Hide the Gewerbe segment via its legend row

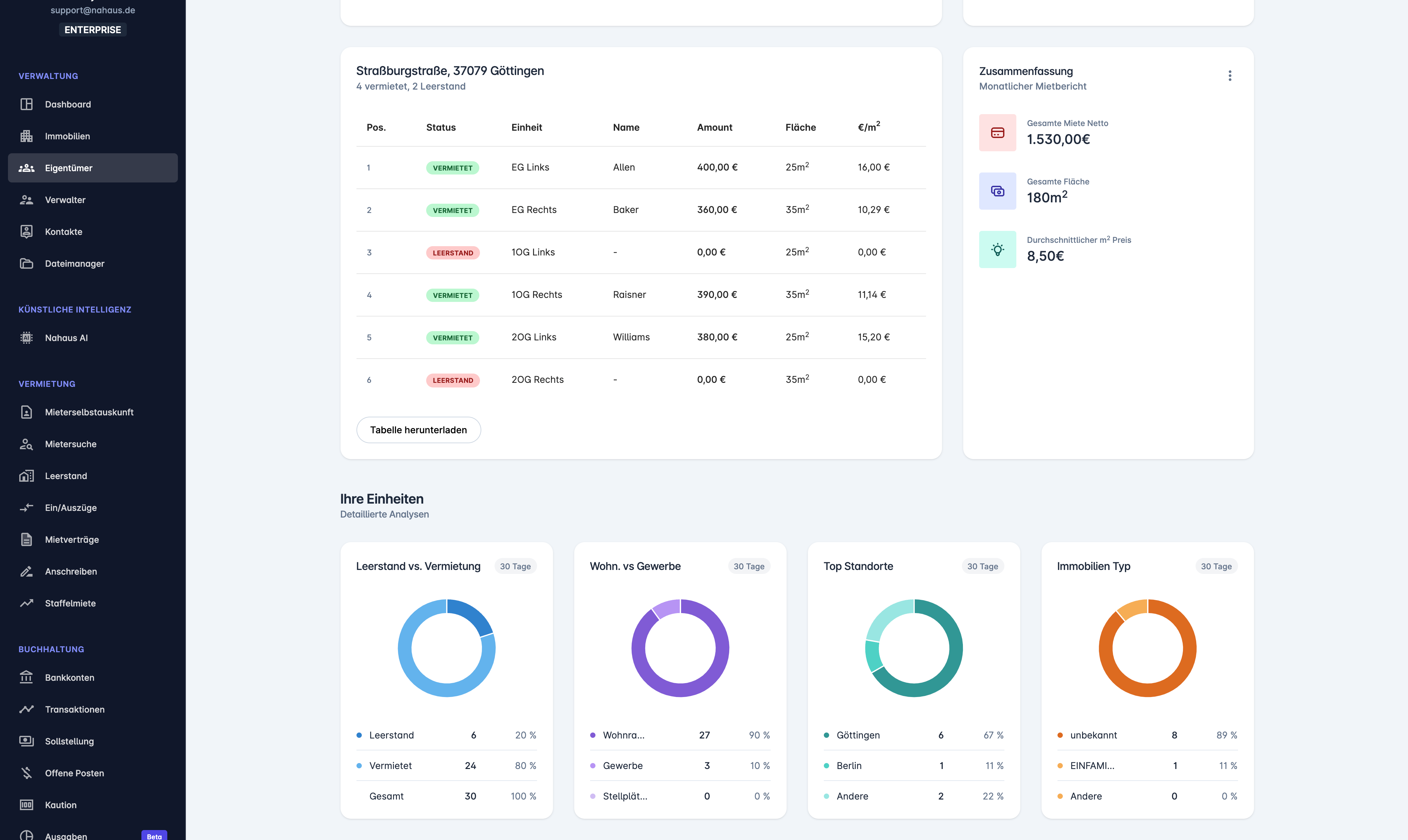(623, 765)
